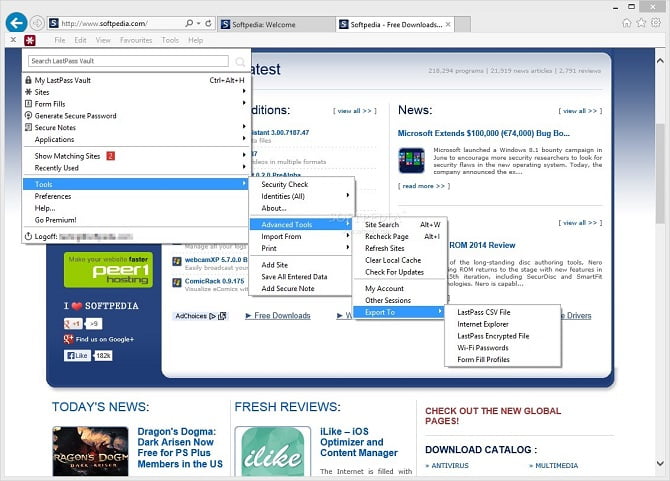Click the red LastPass toolbar icon

point(30,40)
